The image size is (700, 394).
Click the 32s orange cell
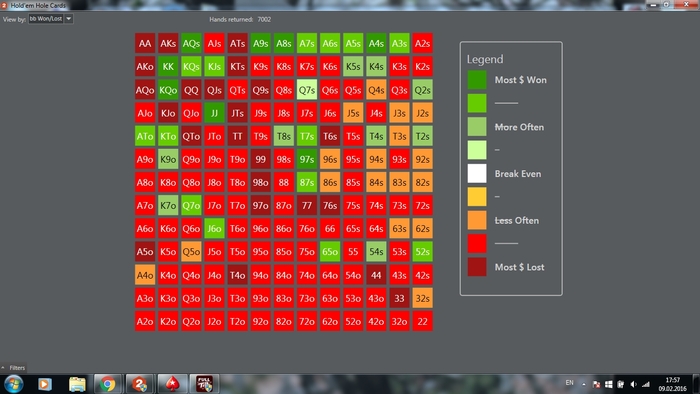(422, 298)
